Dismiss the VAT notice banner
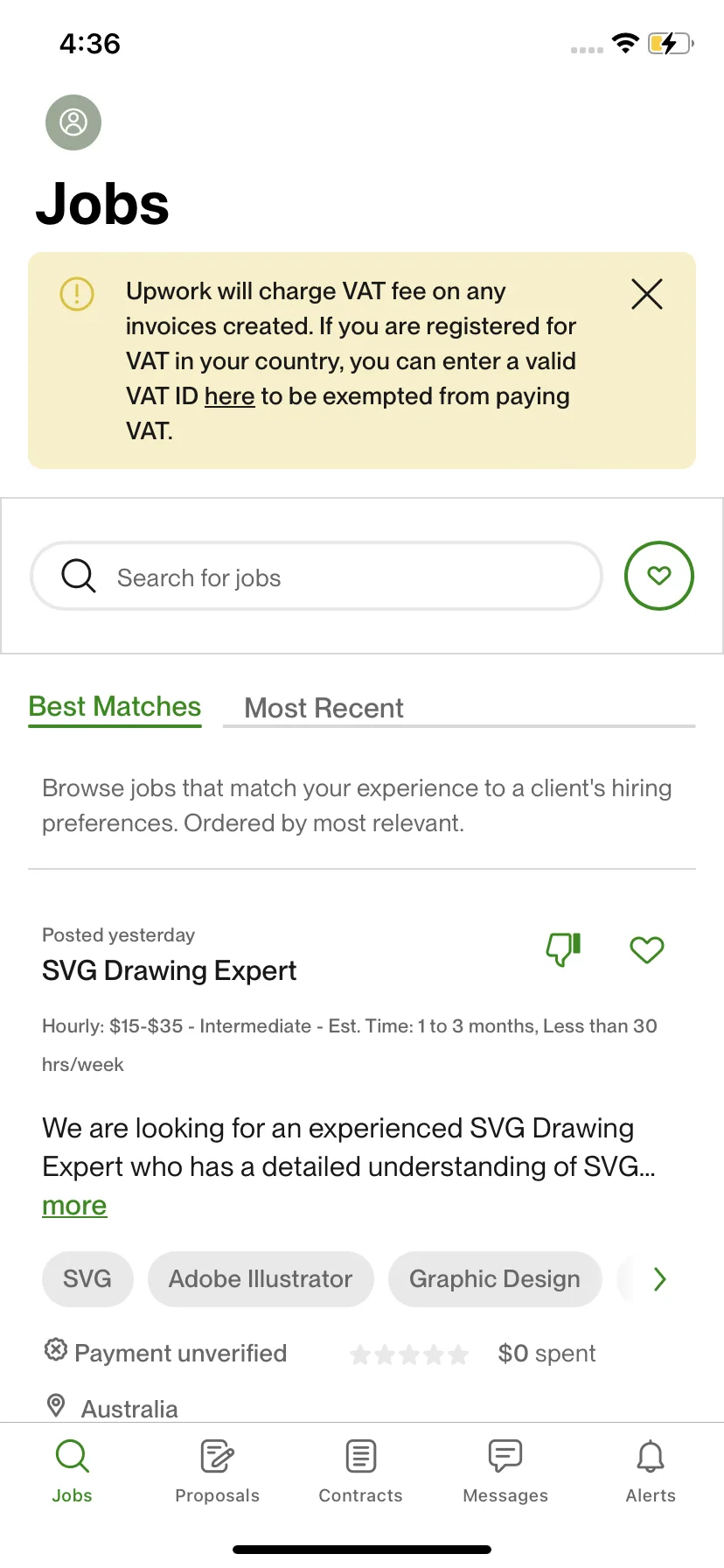724x1568 pixels. pos(647,294)
